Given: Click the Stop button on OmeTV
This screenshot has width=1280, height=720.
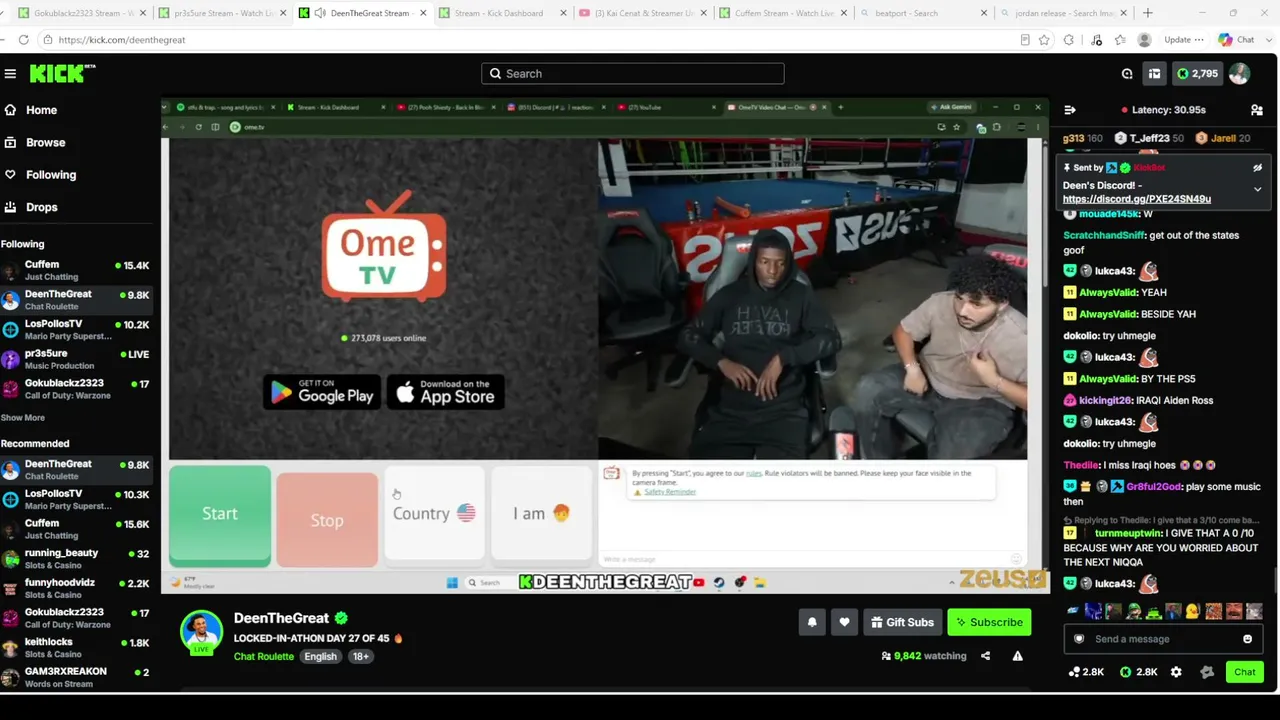Looking at the screenshot, I should [327, 519].
